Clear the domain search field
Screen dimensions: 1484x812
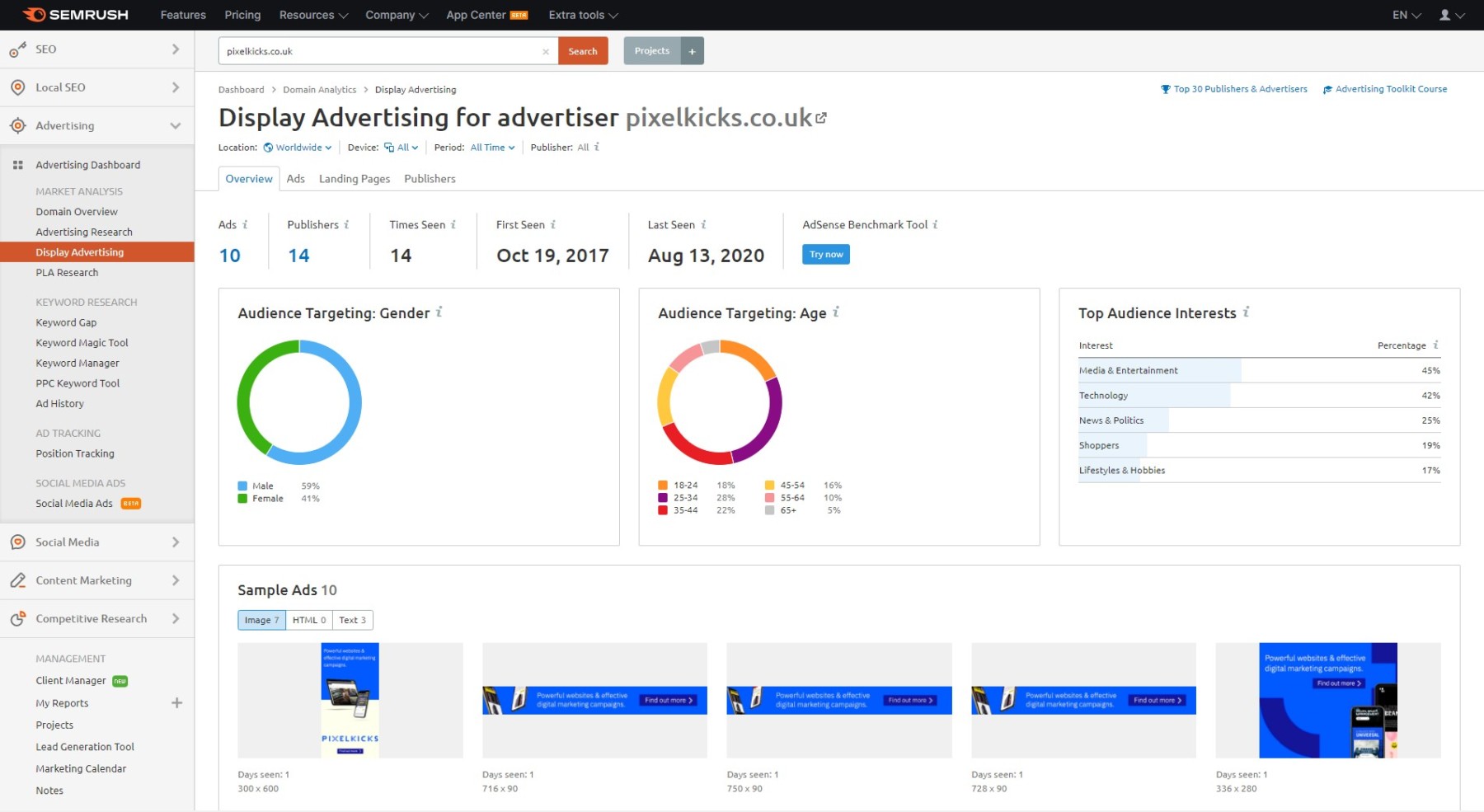546,51
